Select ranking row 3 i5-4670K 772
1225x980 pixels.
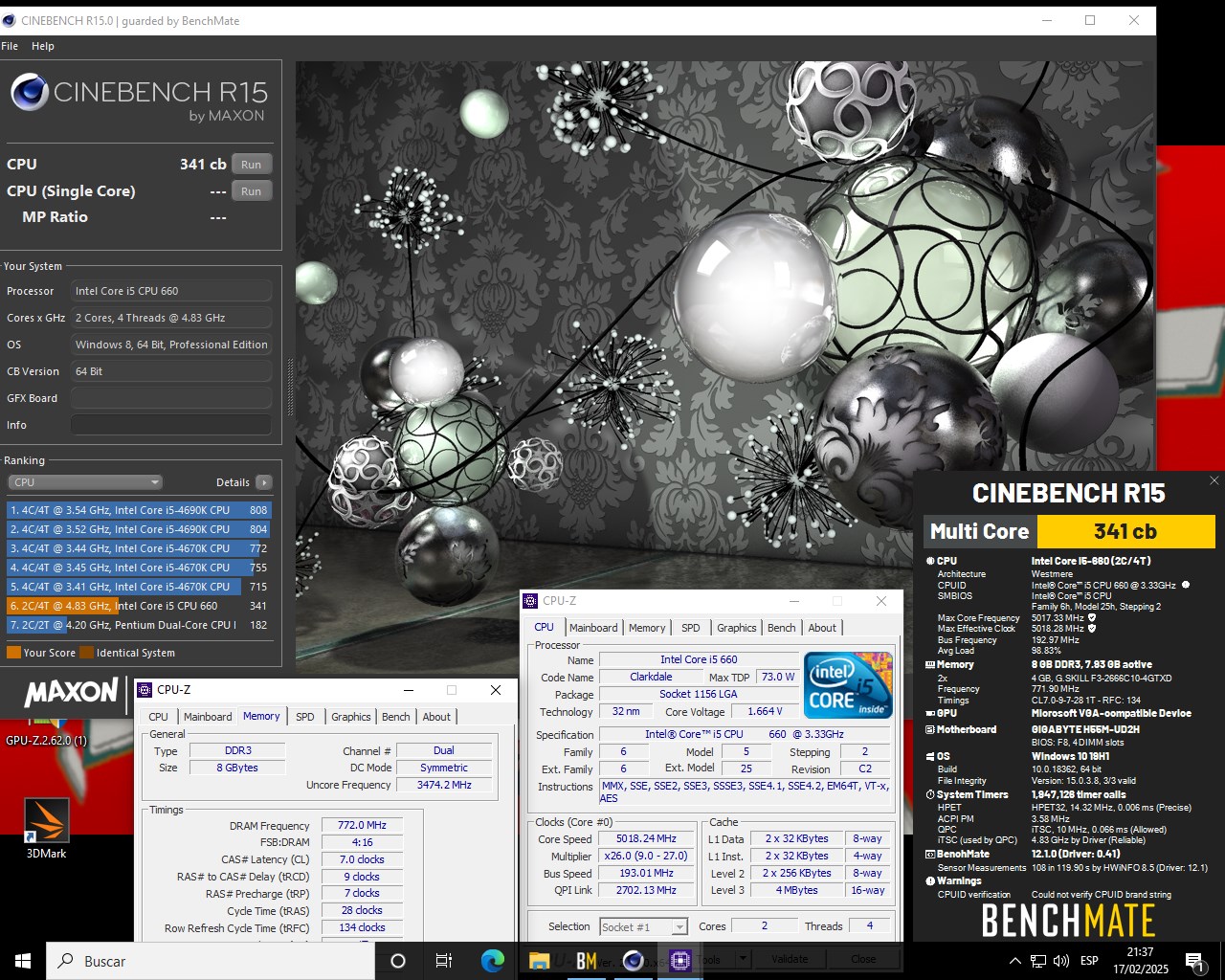(x=139, y=548)
